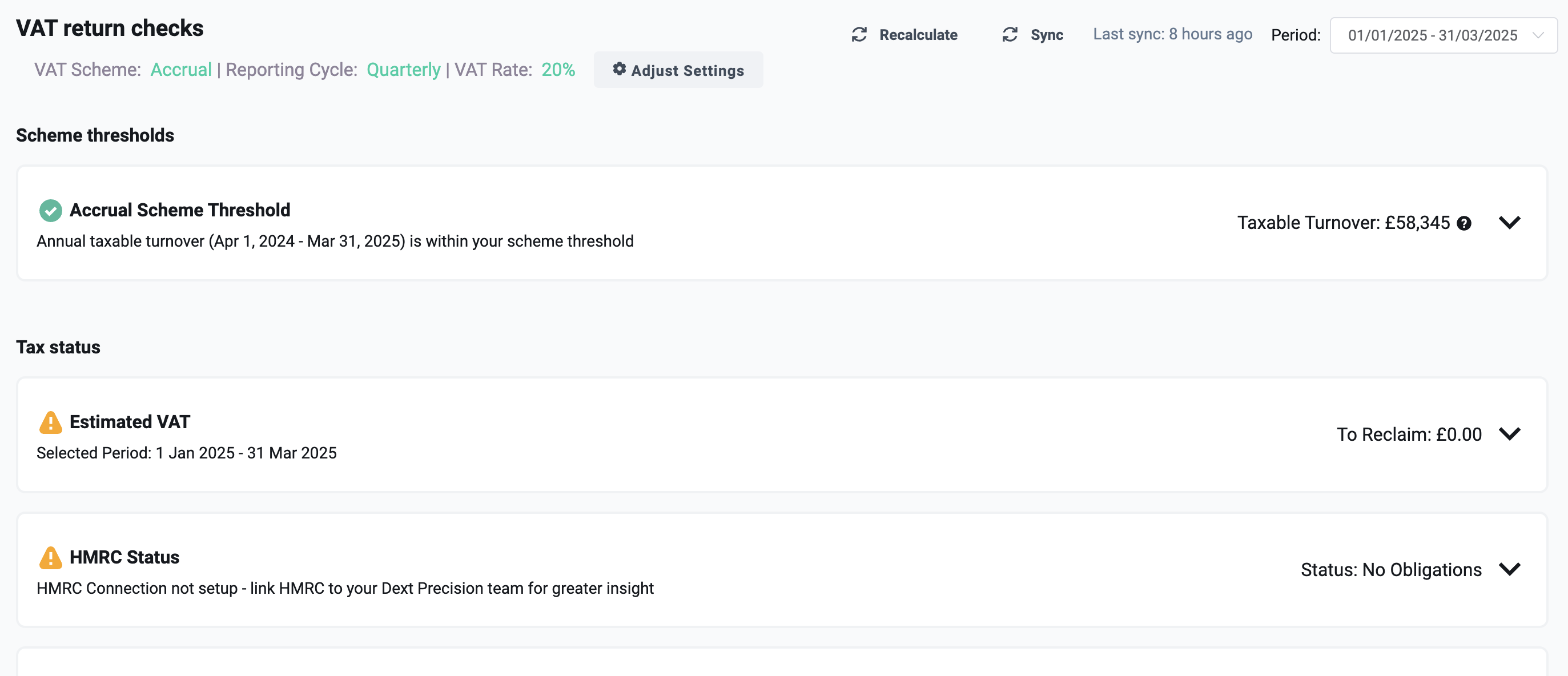Viewport: 1568px width, 676px height.
Task: Click the Quarterly reporting cycle value
Action: coord(403,70)
